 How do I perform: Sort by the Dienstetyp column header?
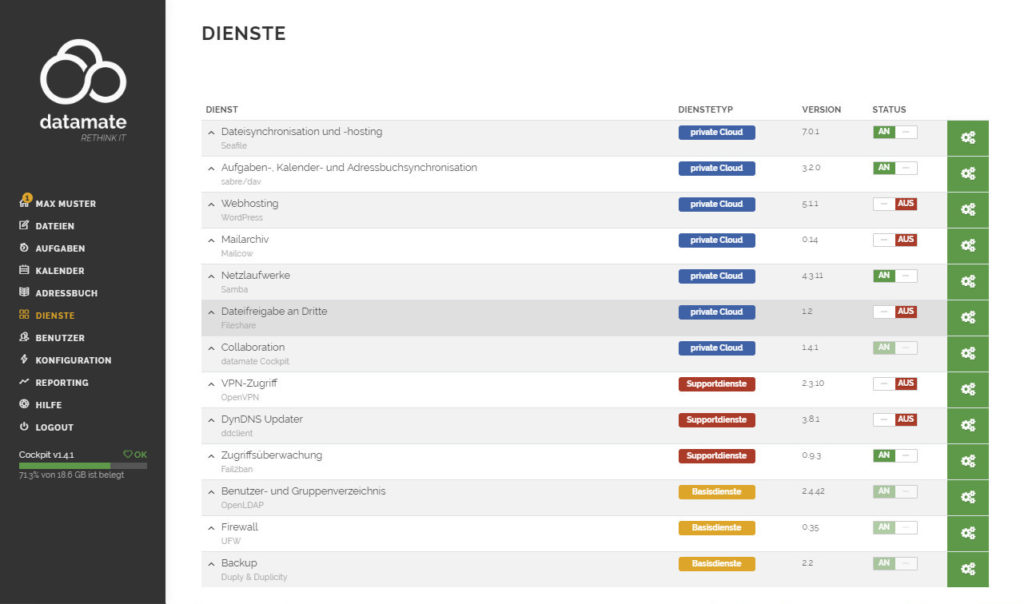[705, 110]
